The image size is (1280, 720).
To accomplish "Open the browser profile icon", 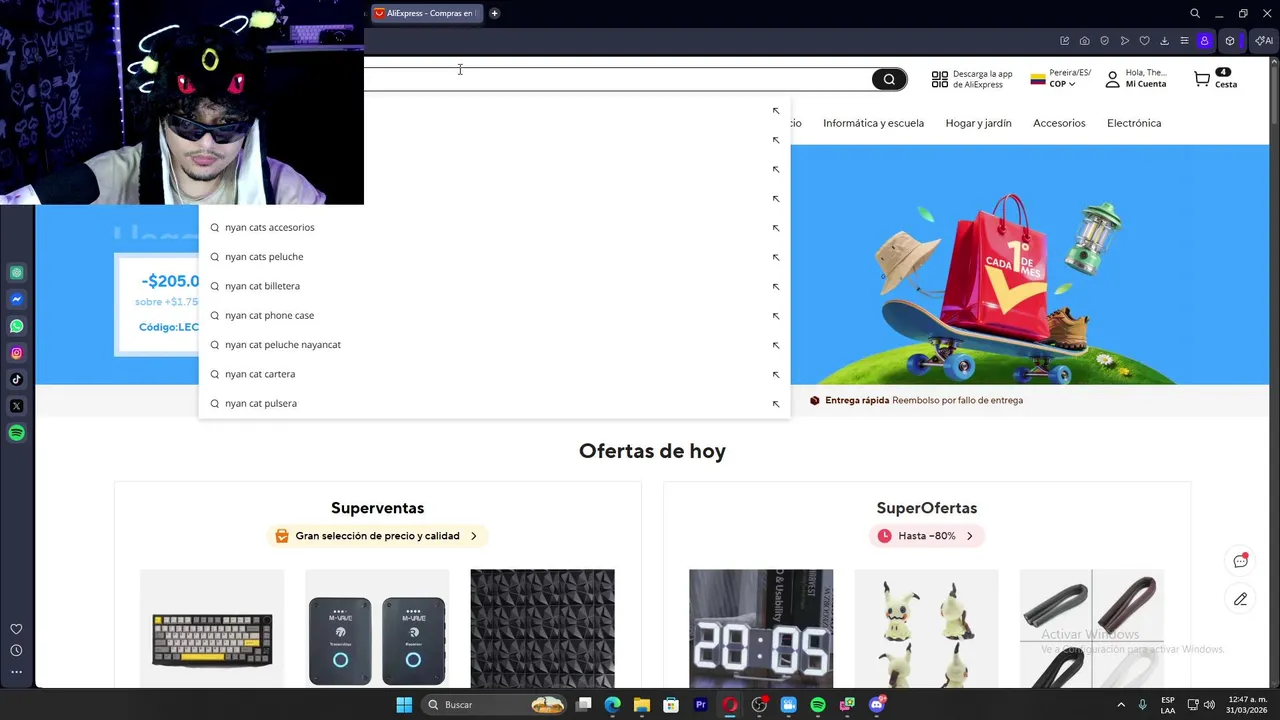I will coord(1204,41).
